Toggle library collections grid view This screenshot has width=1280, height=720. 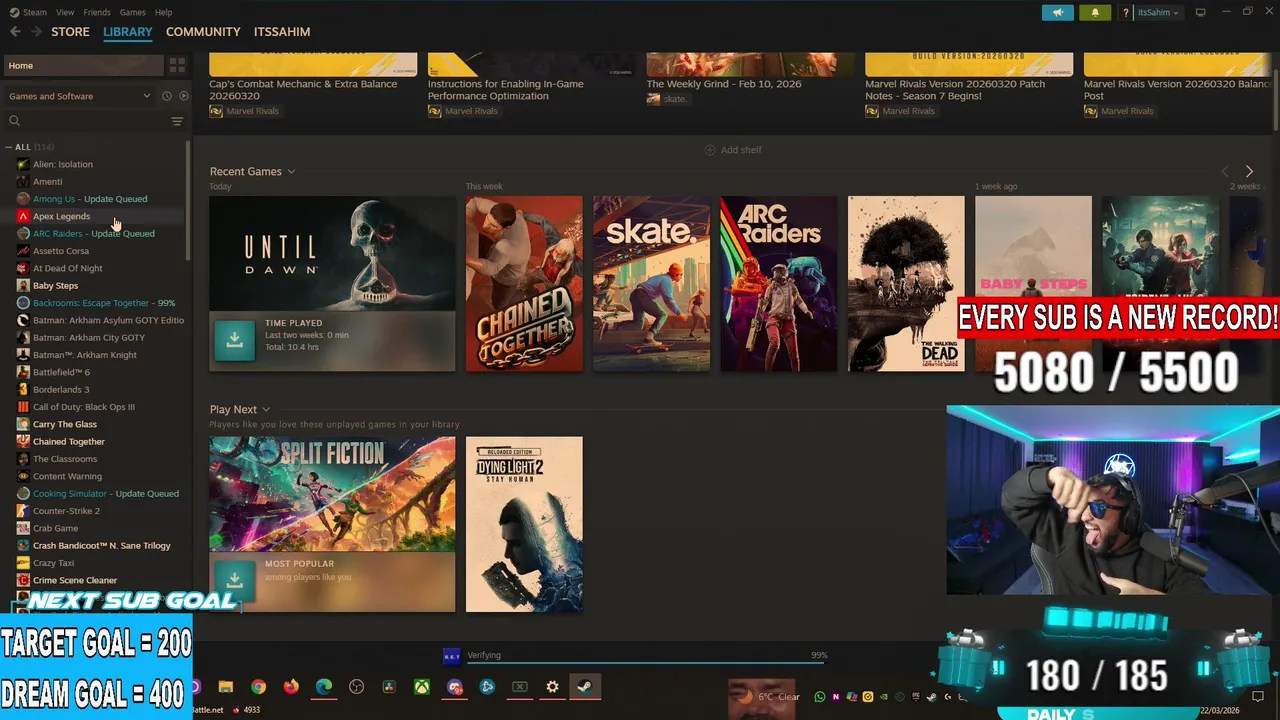[x=177, y=65]
